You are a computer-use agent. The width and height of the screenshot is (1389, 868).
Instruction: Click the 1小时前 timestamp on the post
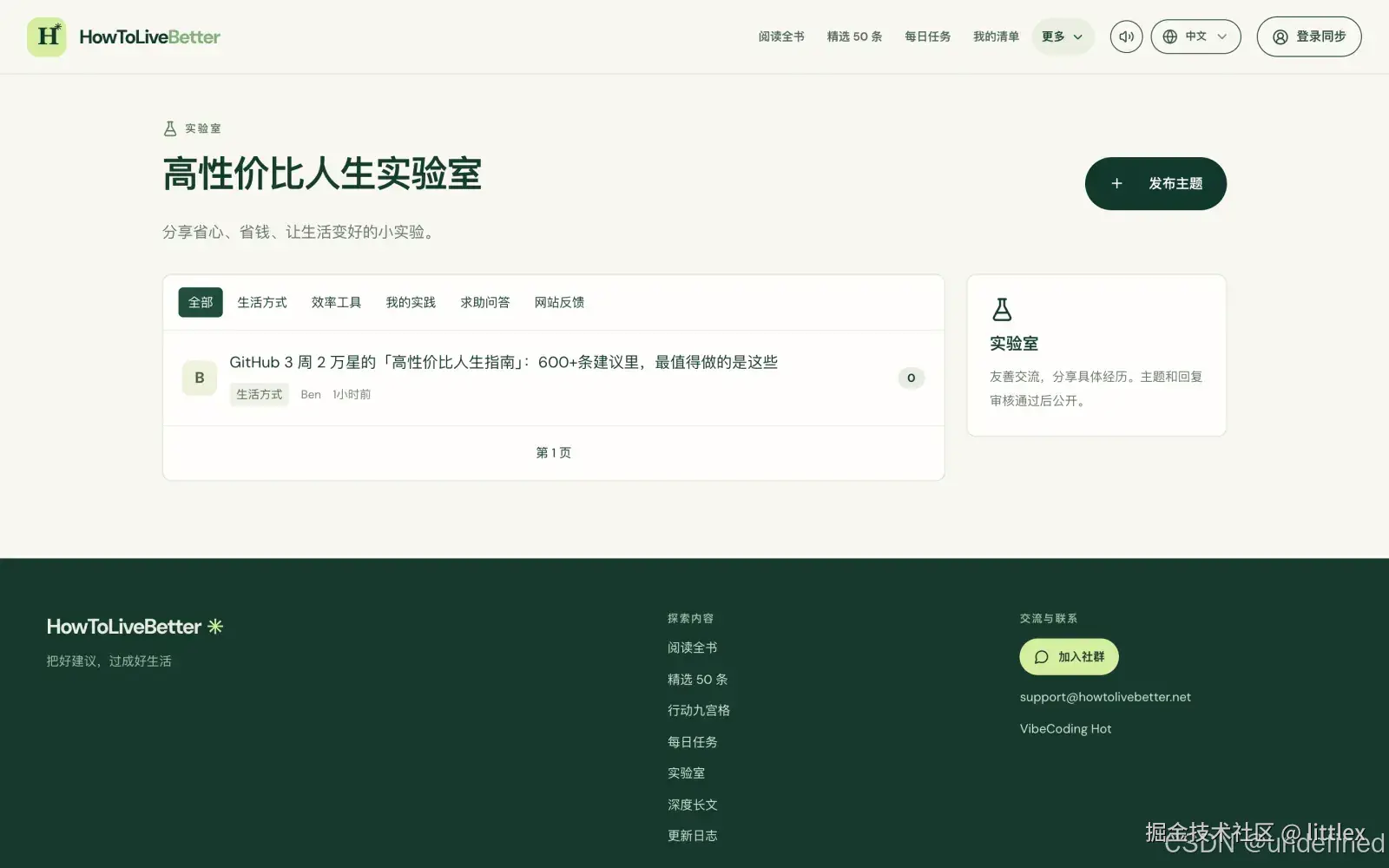click(x=352, y=394)
